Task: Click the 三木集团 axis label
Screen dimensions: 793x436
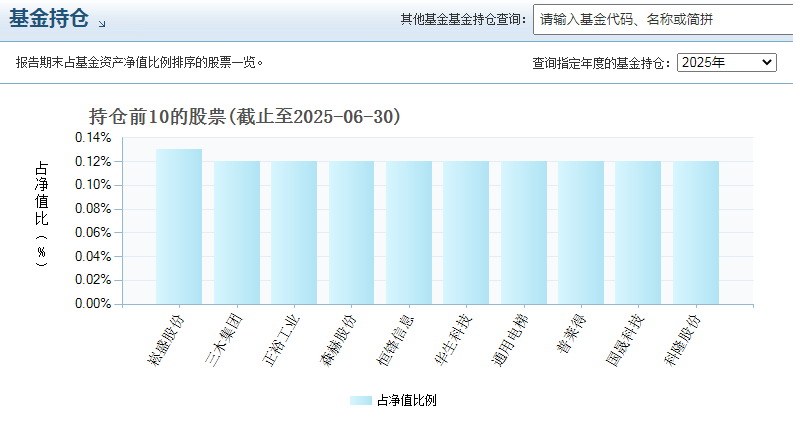Action: coord(224,340)
